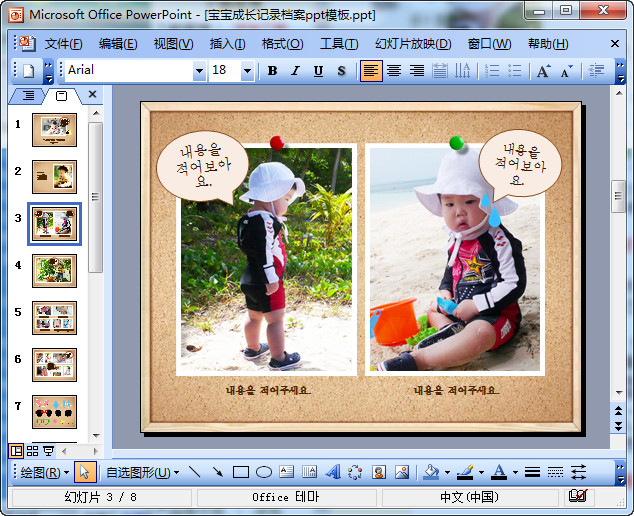Screen dimensions: 634x516
Task: Open the font size dropdown
Action: pyautogui.click(x=247, y=71)
